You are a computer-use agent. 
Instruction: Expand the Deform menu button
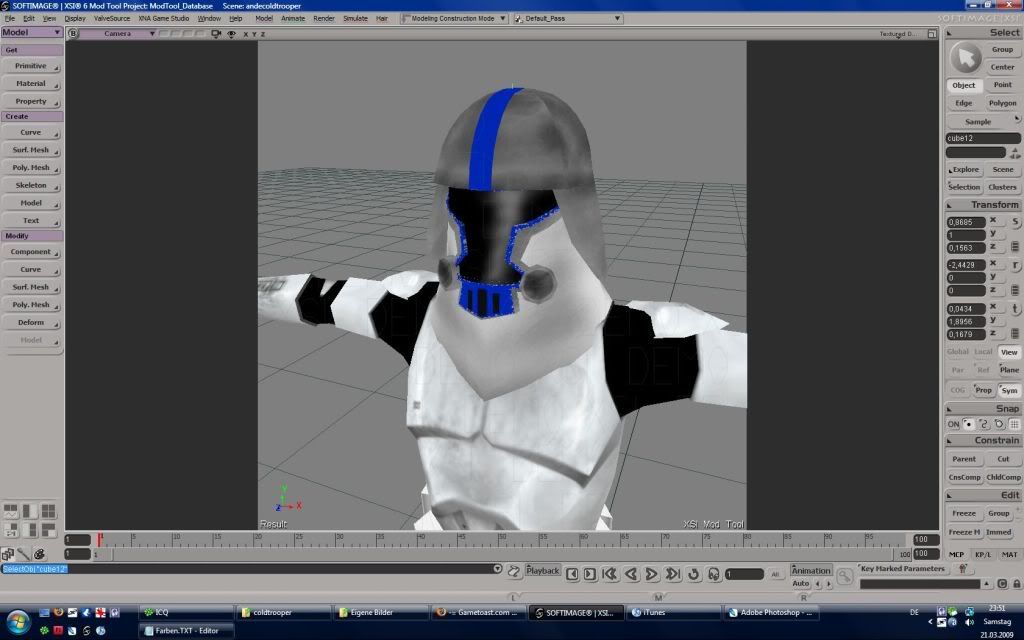tap(31, 323)
